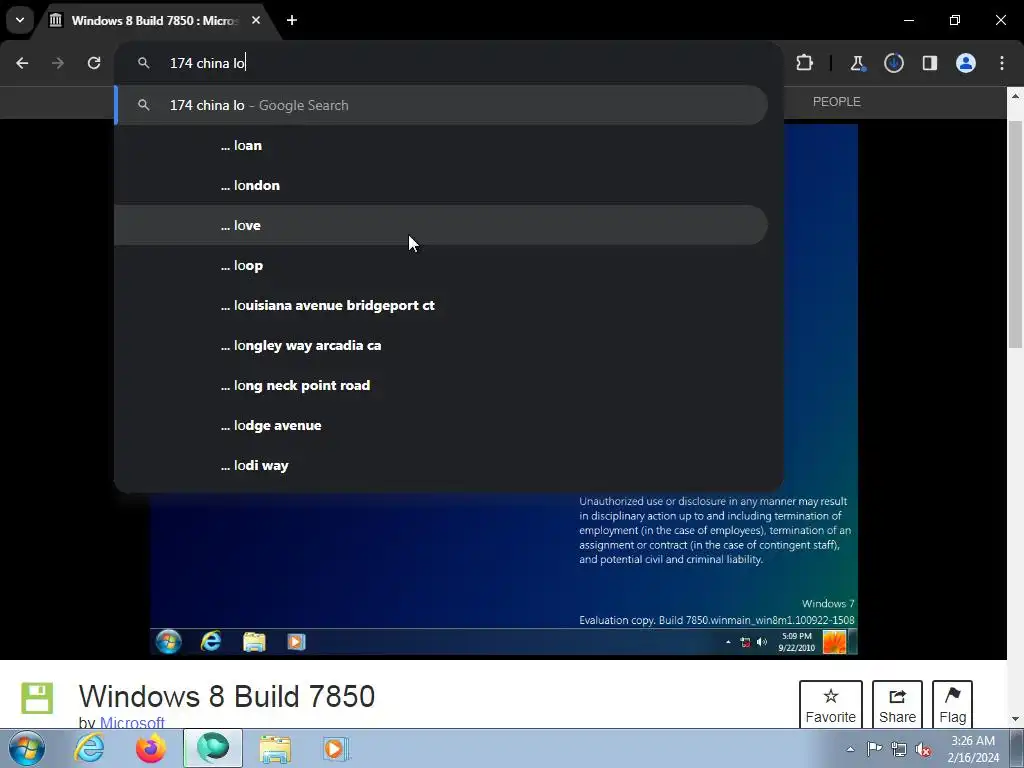The width and height of the screenshot is (1024, 768).
Task: Click the address bar search text
Action: 207,63
